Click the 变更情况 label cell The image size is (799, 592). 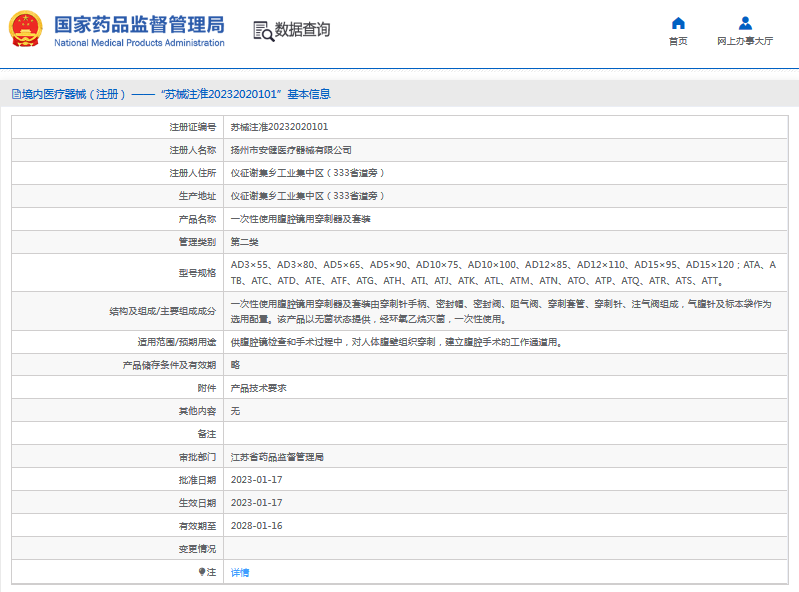tap(118, 549)
